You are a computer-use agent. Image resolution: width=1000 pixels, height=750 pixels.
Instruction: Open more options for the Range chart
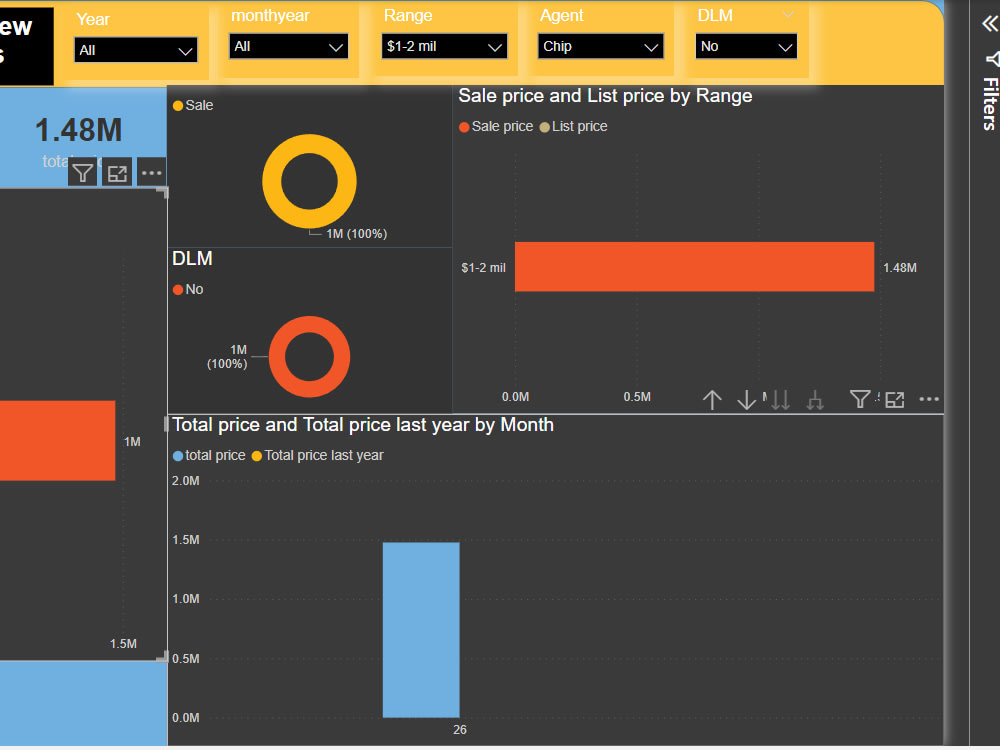coord(928,399)
